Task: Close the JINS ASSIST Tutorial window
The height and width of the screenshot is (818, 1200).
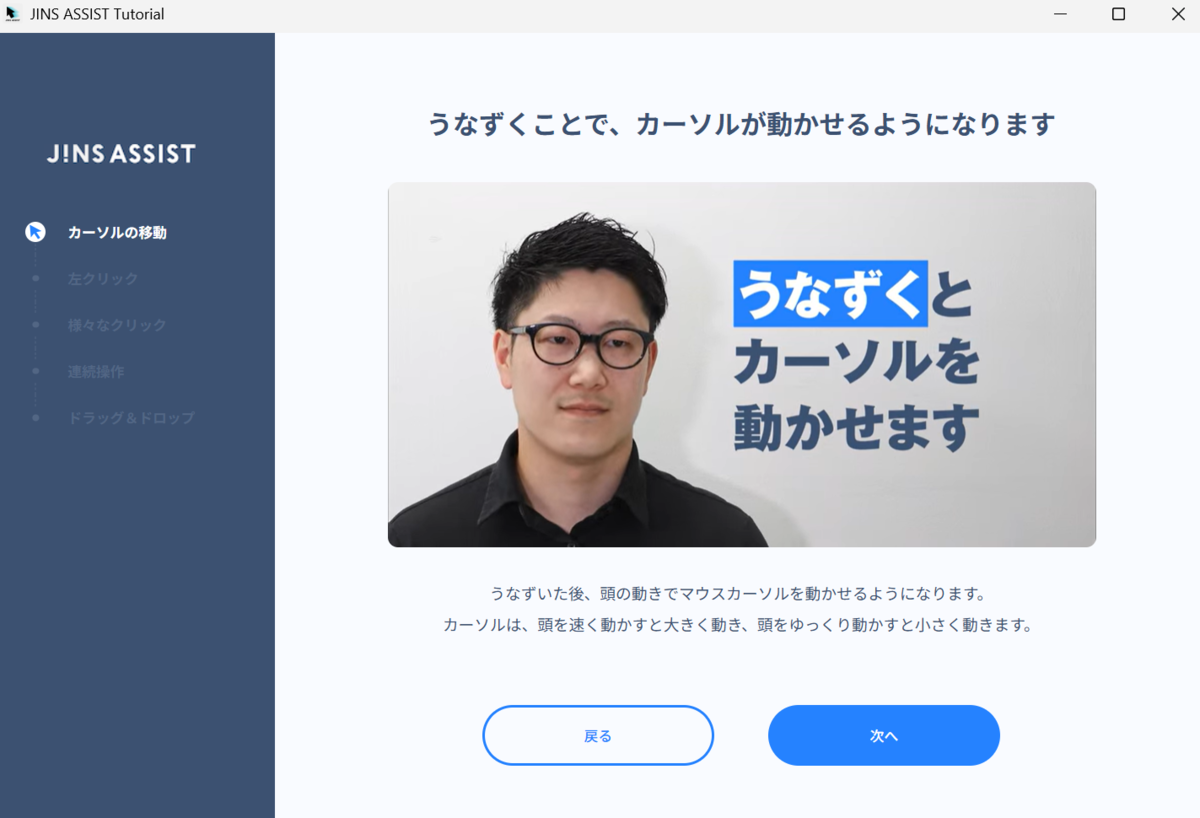Action: point(1177,14)
